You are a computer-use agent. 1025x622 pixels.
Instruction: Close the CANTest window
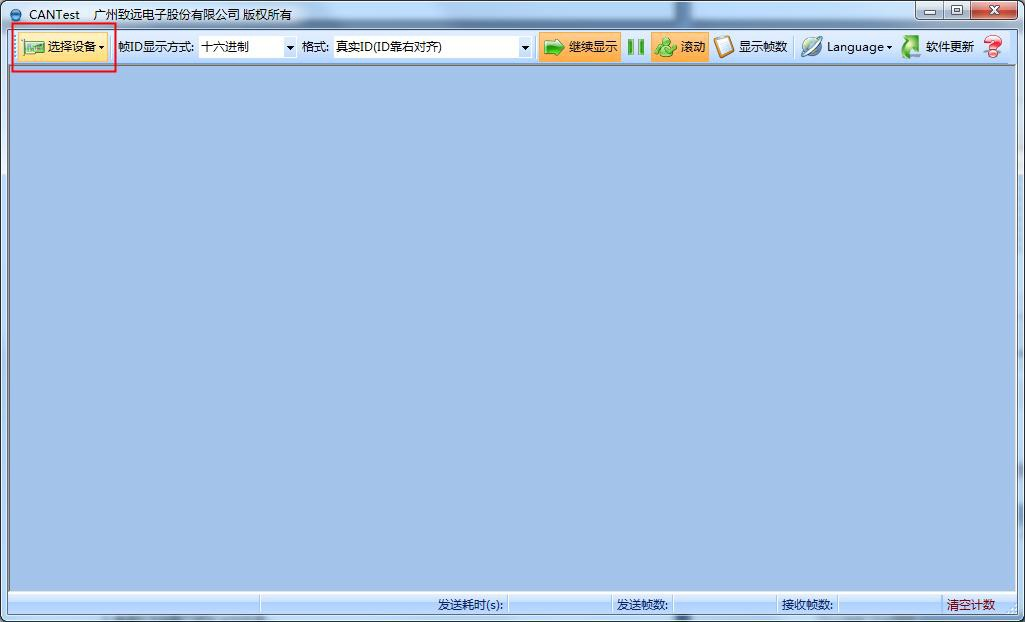pyautogui.click(x=995, y=11)
